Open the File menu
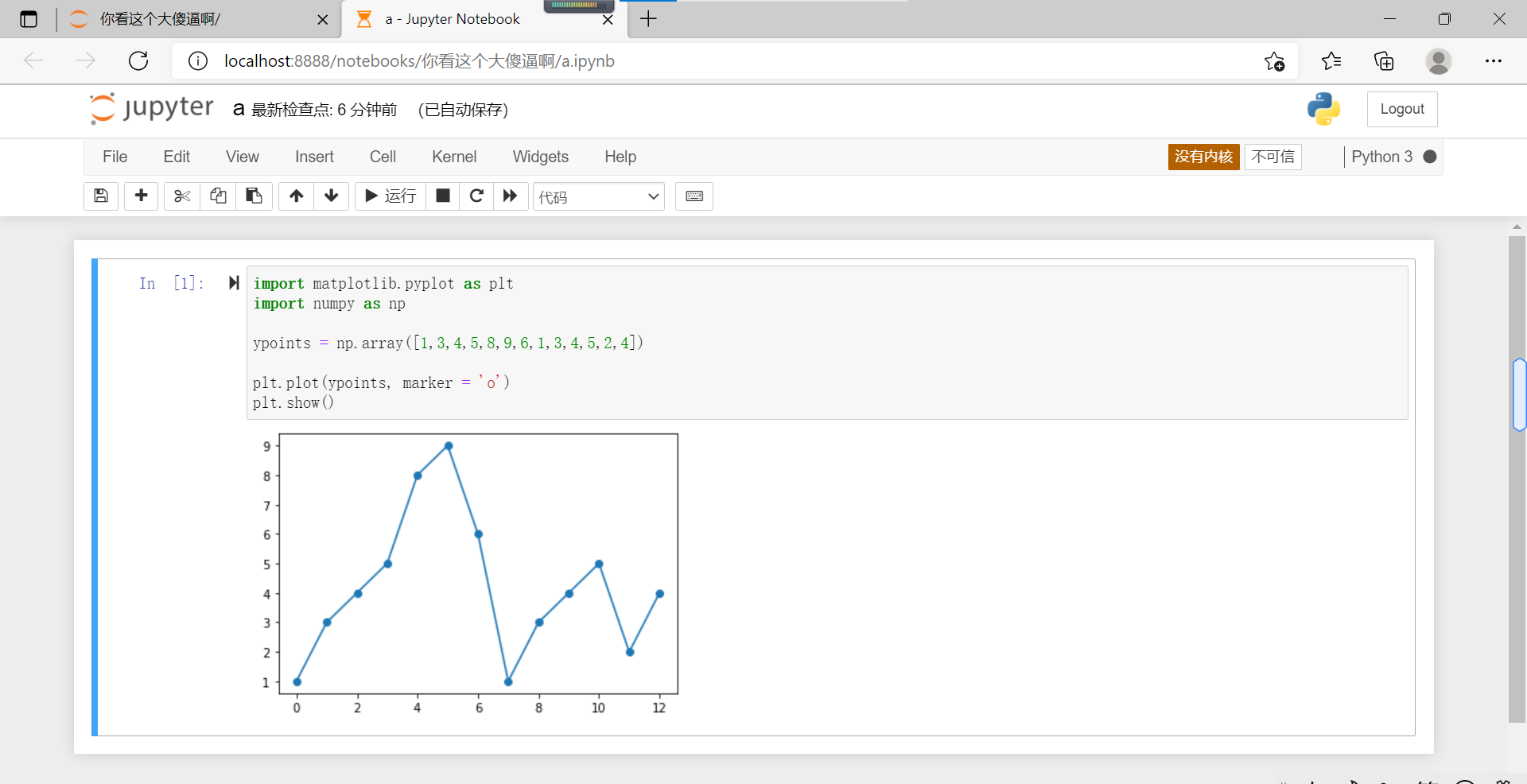 point(115,157)
